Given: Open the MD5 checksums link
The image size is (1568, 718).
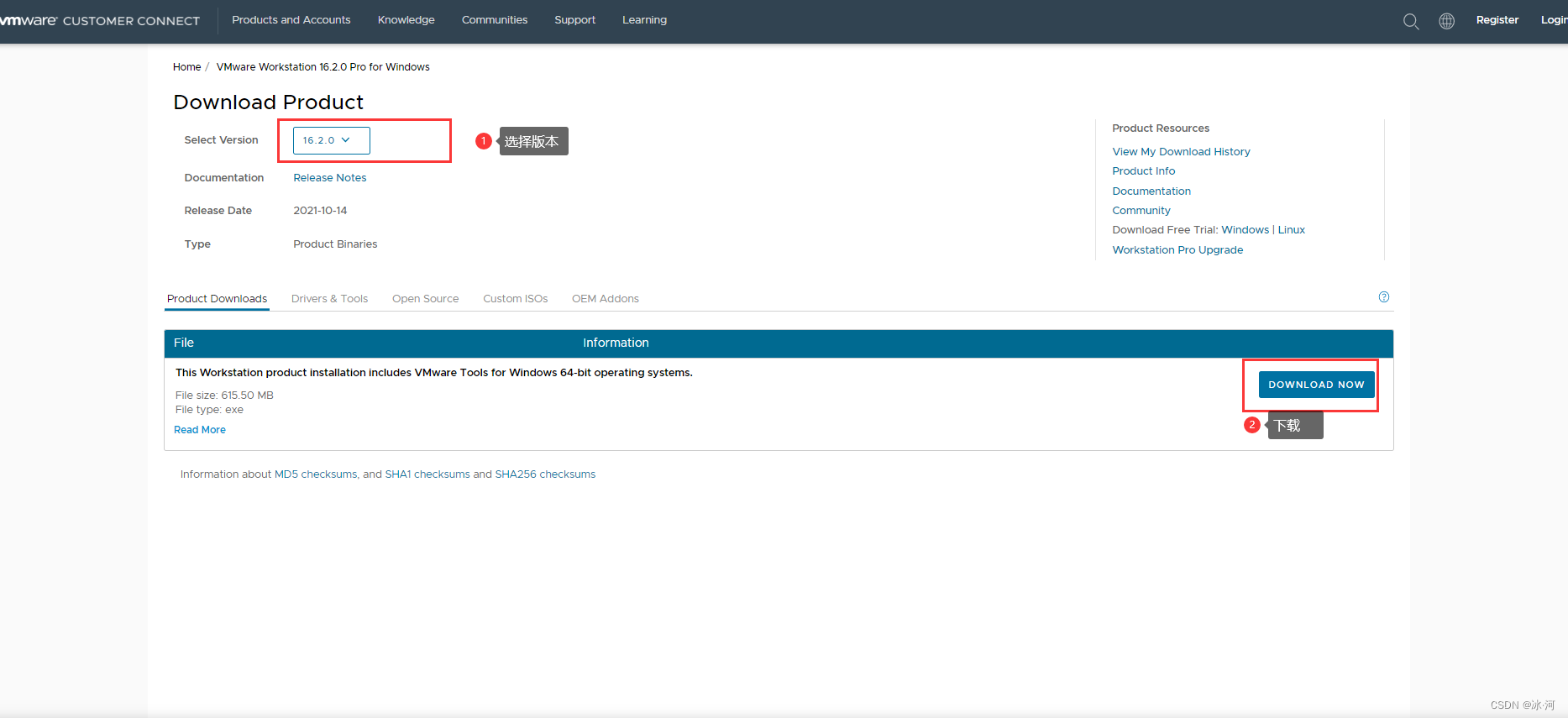Looking at the screenshot, I should click(x=316, y=474).
